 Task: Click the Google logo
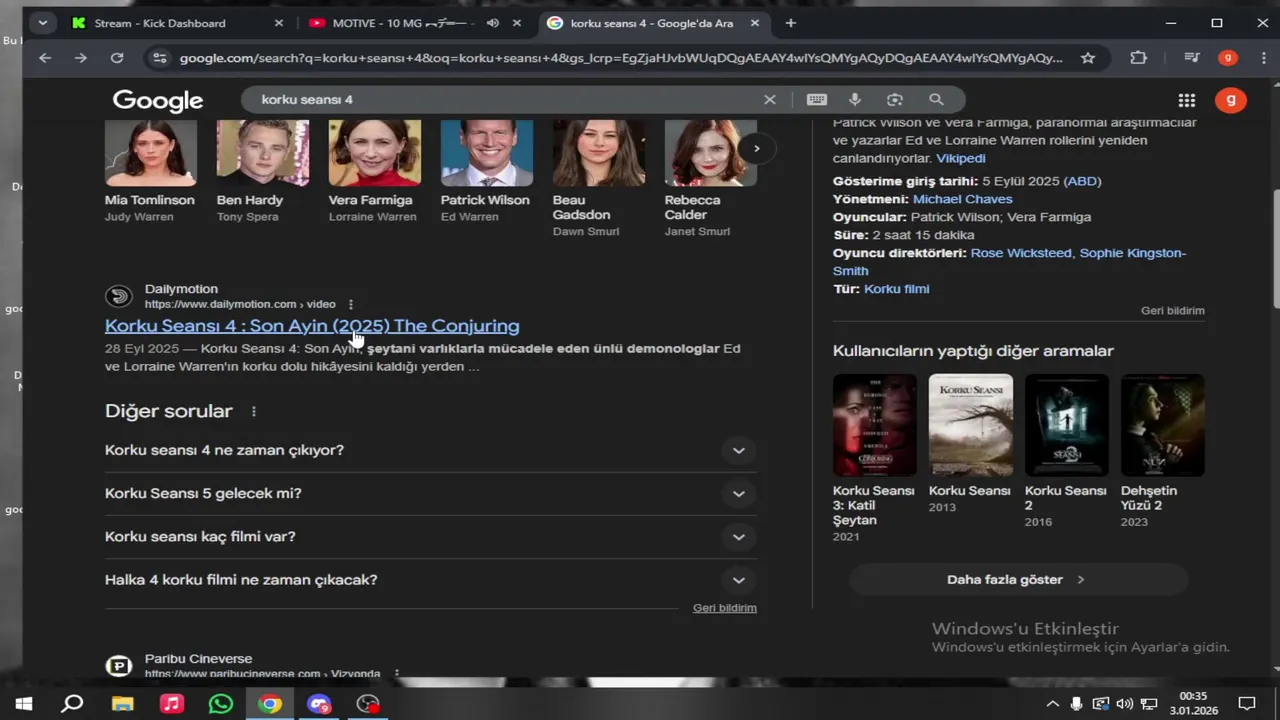click(158, 100)
